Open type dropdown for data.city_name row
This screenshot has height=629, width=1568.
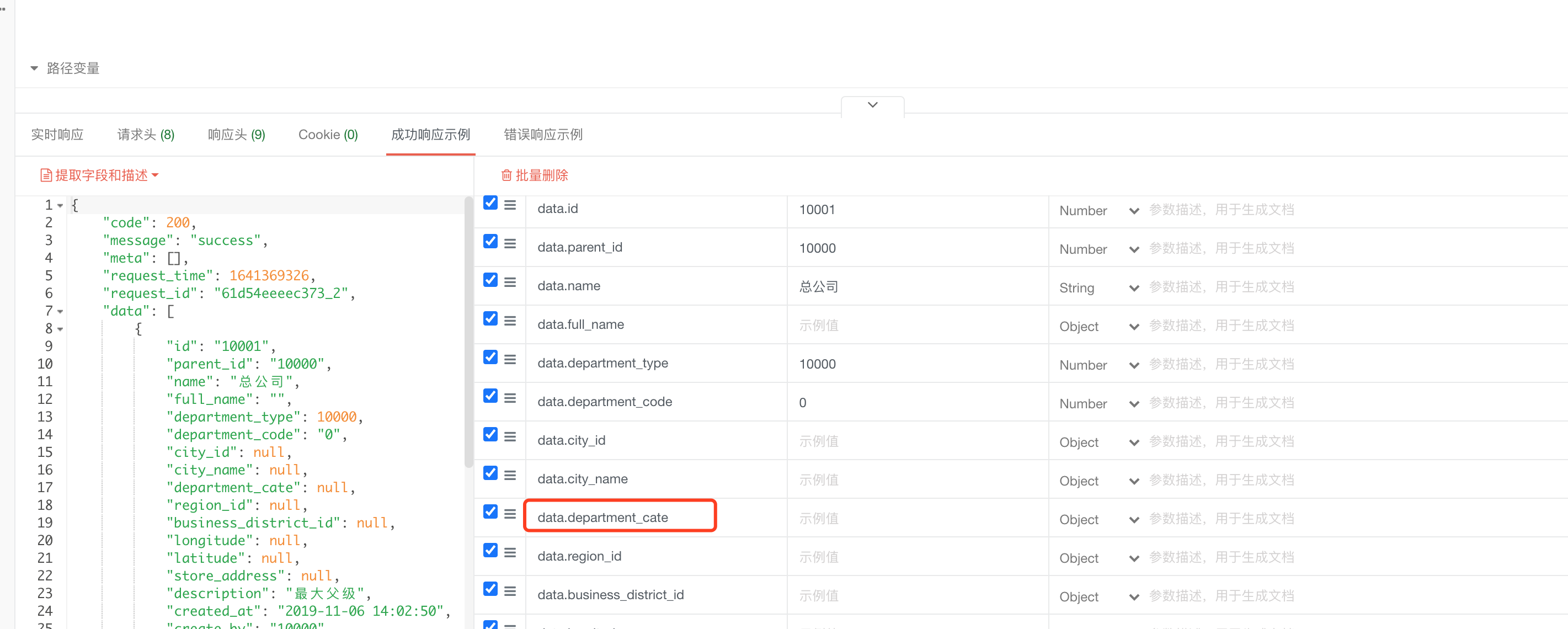(x=1098, y=481)
